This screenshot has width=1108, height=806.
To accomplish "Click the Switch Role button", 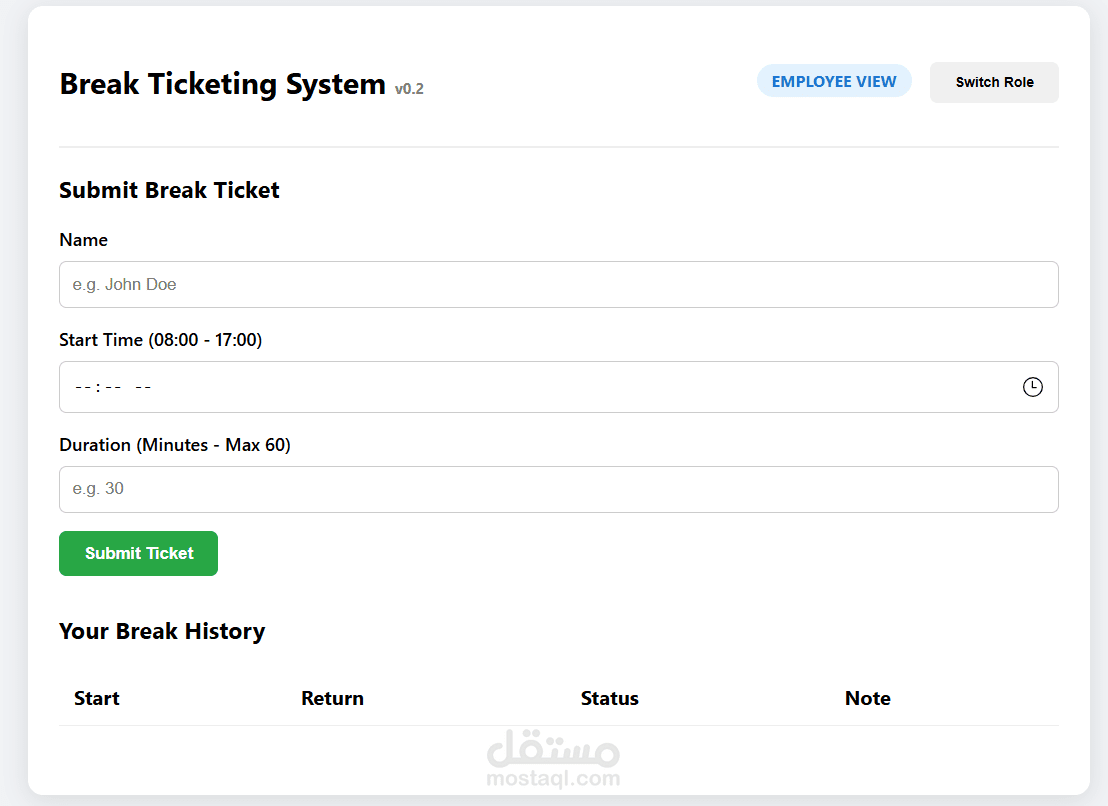I will [x=993, y=81].
